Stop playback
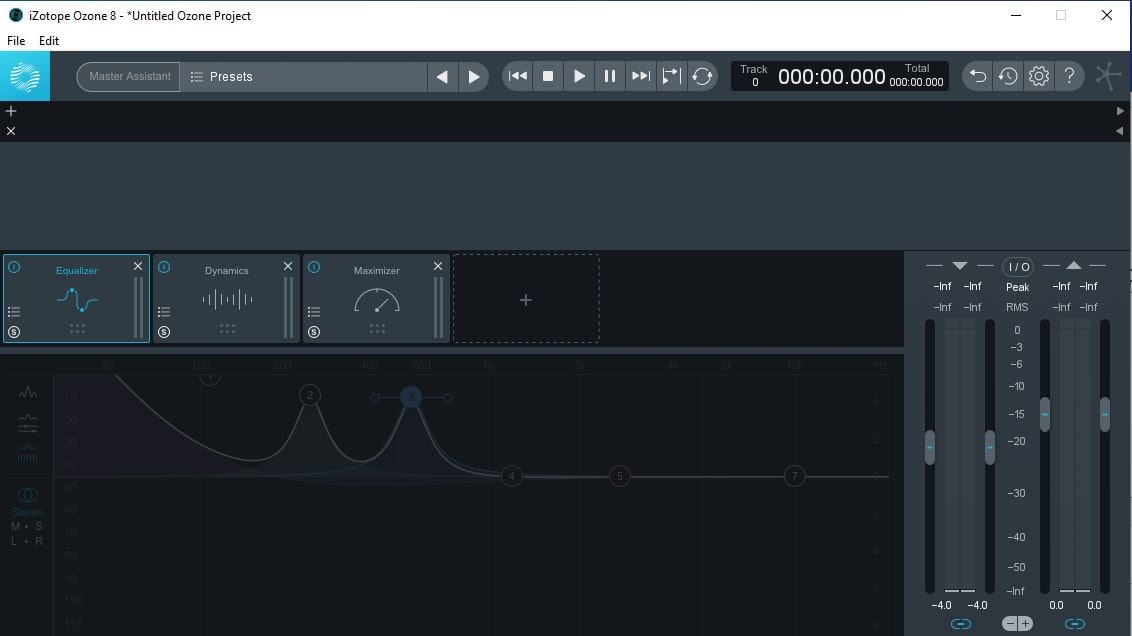The image size is (1132, 636). pos(548,76)
